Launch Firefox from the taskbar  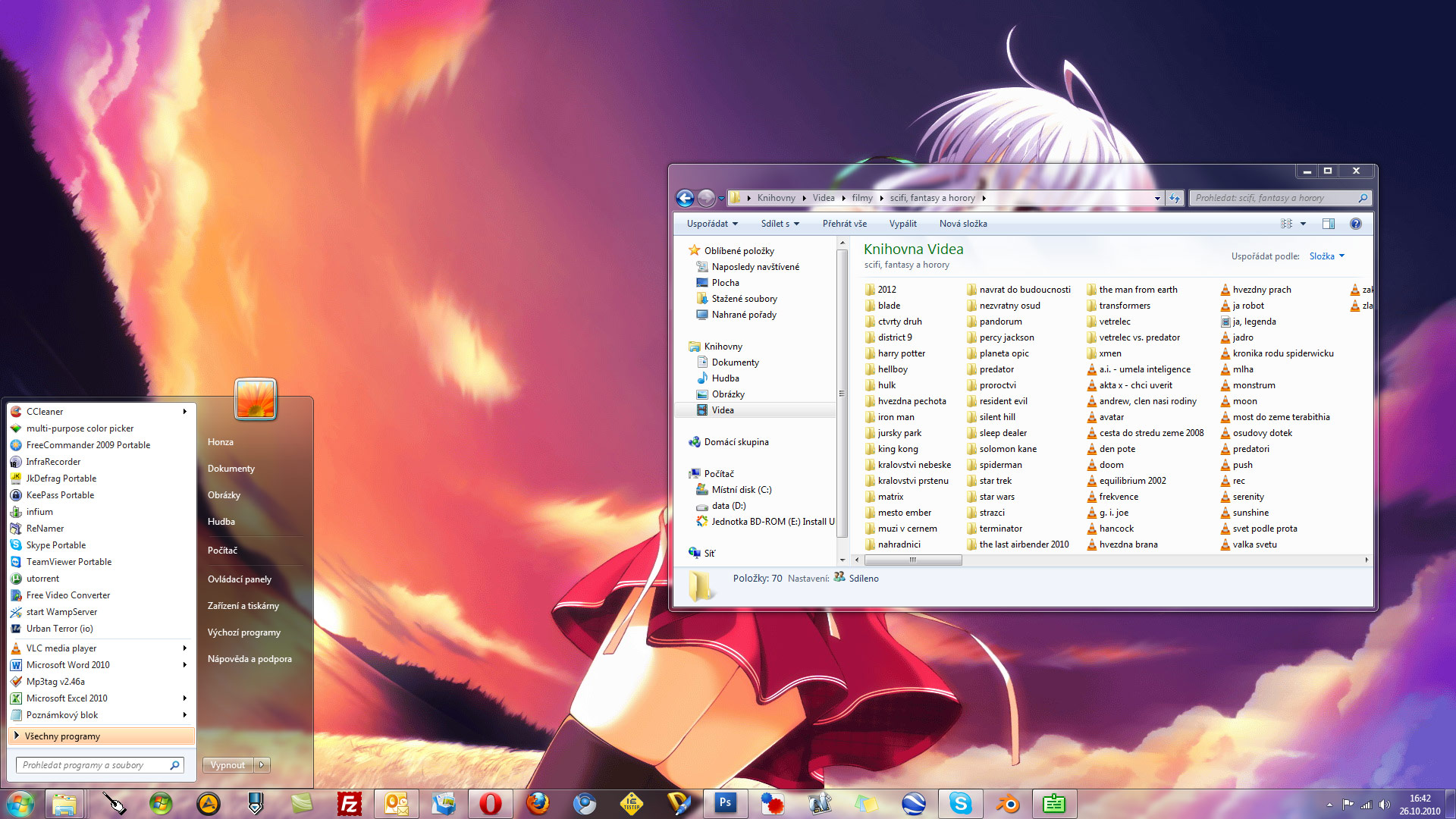[x=538, y=804]
